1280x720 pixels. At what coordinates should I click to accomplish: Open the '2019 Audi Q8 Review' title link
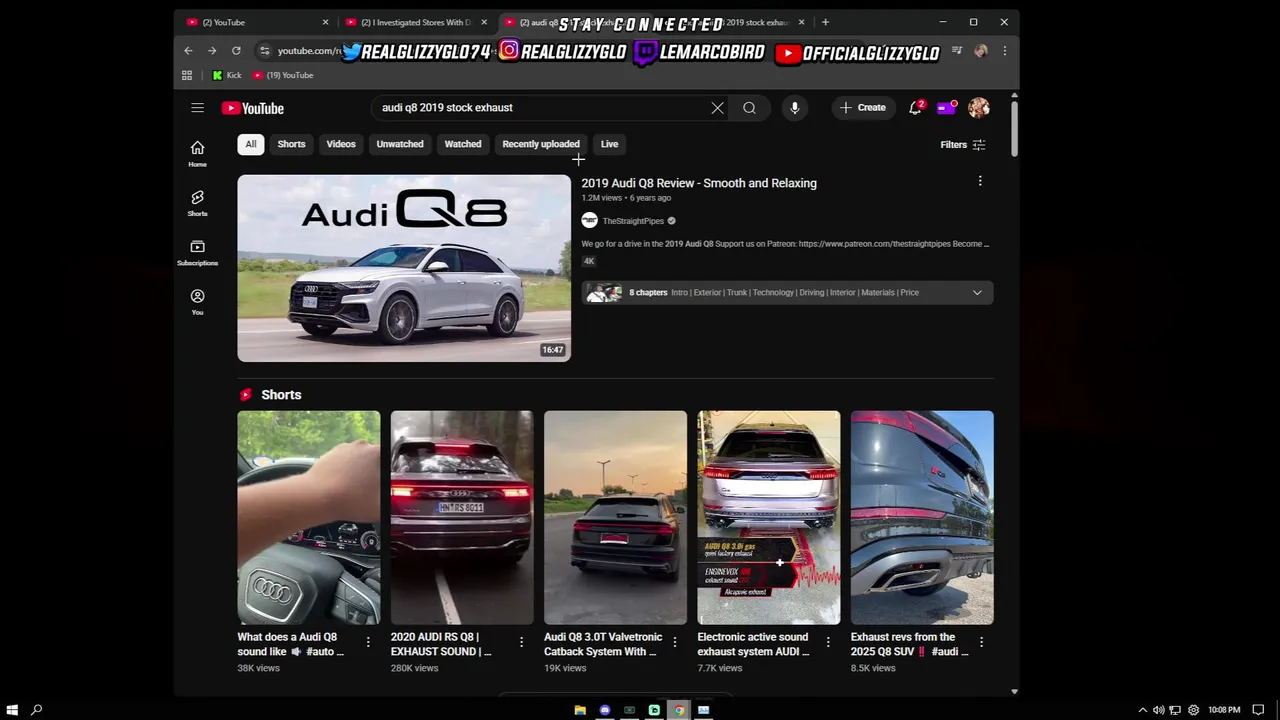pos(699,183)
